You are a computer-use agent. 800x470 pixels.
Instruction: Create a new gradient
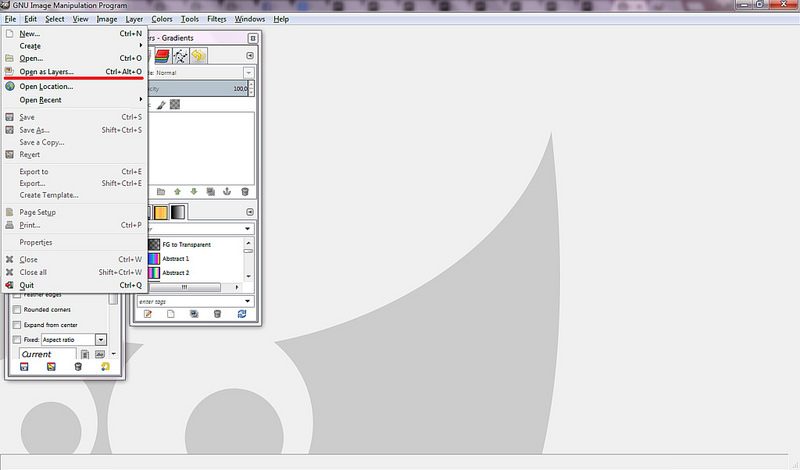171,314
